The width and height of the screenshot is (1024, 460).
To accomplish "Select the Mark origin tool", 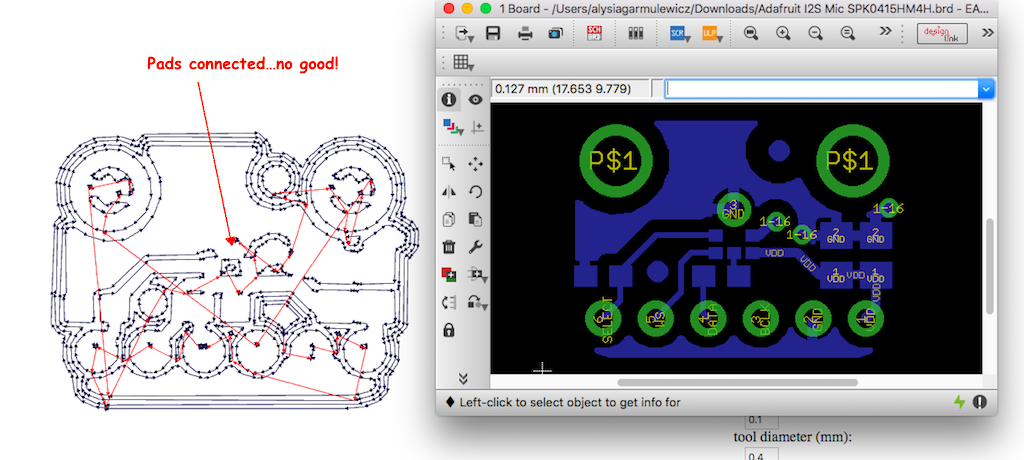I will click(477, 127).
